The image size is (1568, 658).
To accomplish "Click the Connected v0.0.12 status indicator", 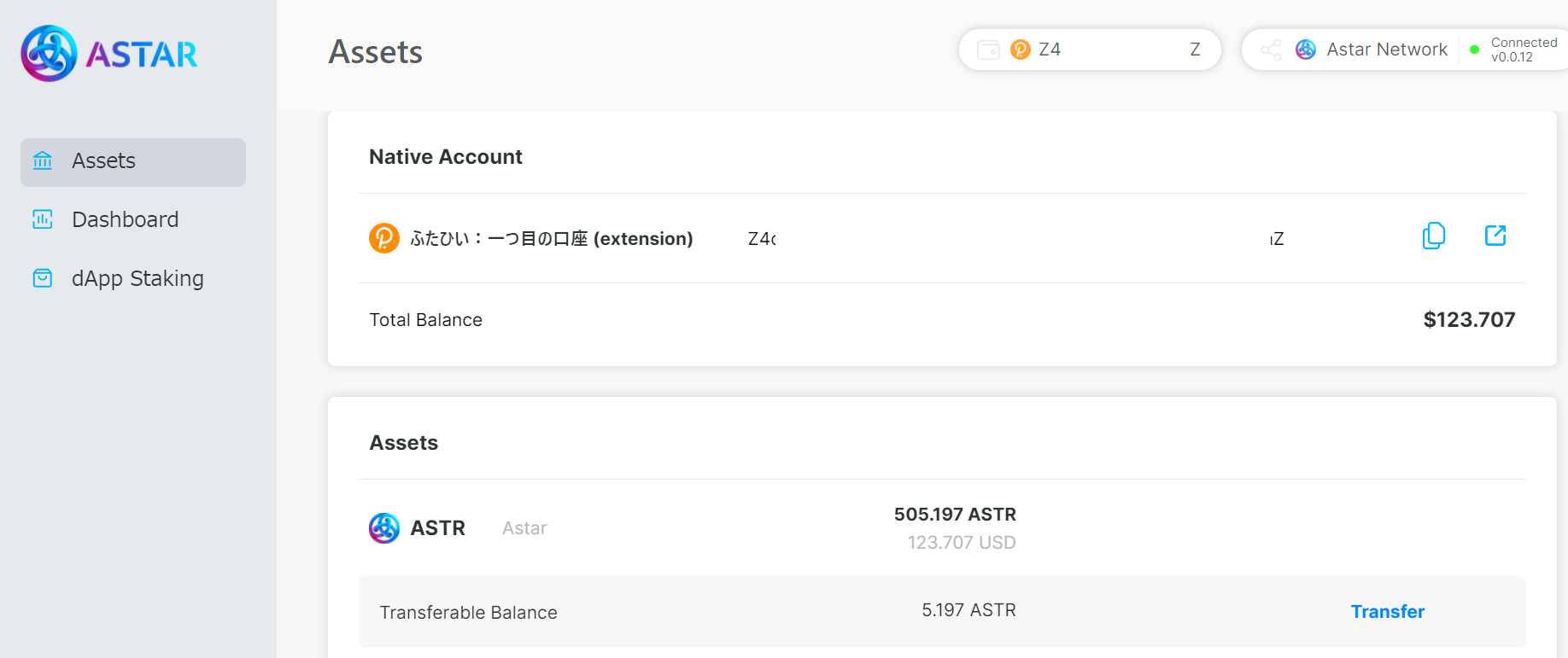I will pyautogui.click(x=1513, y=49).
